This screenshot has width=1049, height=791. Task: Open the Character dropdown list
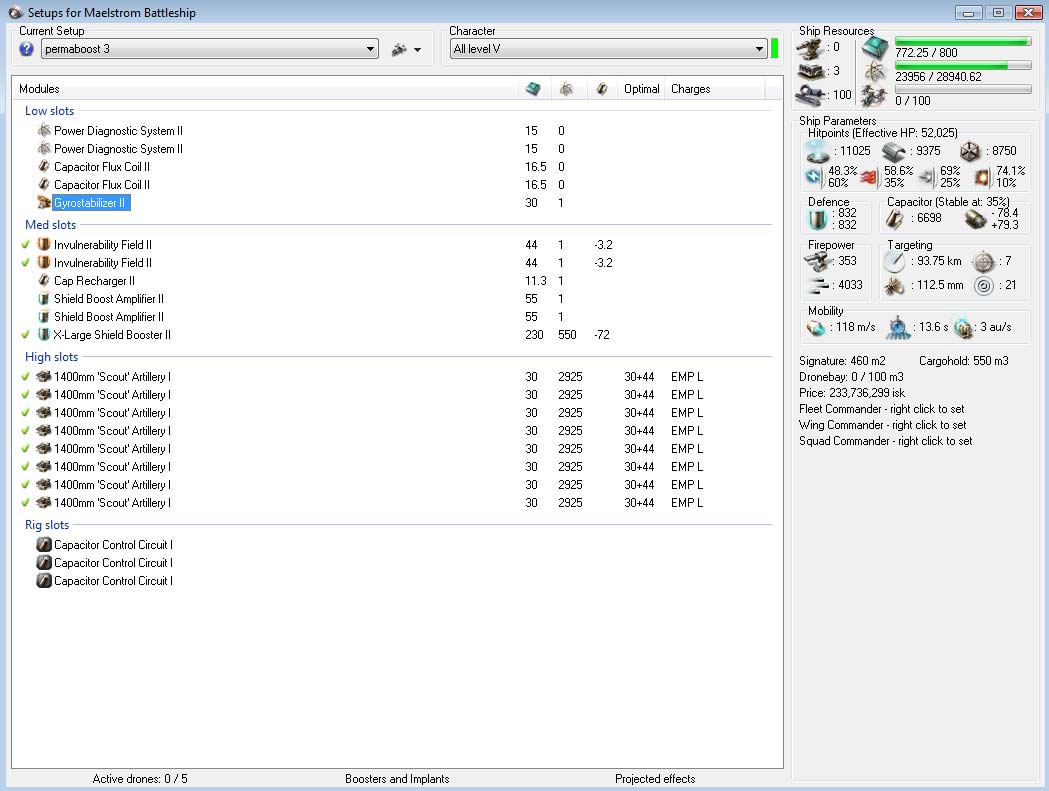[759, 49]
